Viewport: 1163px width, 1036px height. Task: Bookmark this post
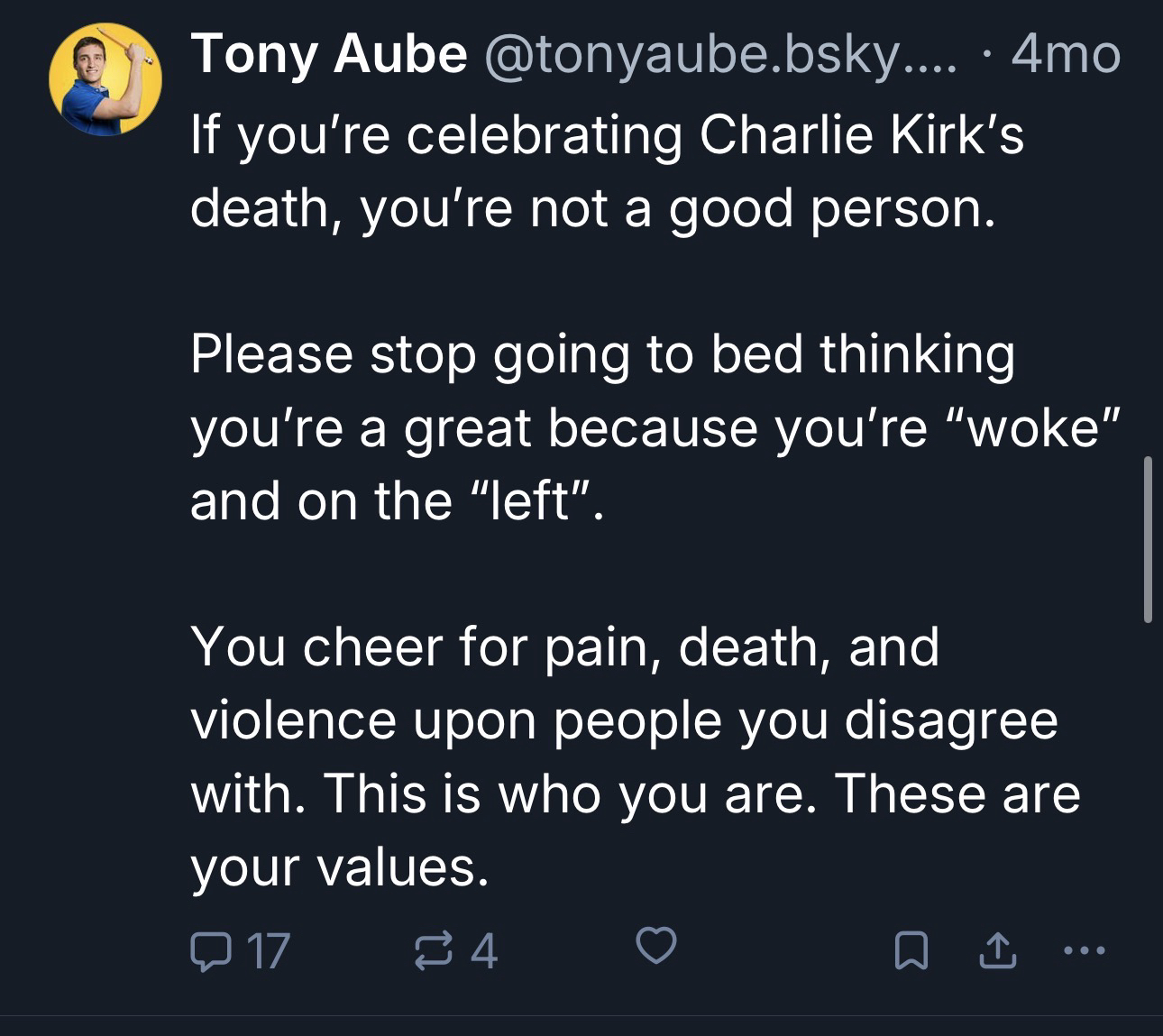(911, 950)
